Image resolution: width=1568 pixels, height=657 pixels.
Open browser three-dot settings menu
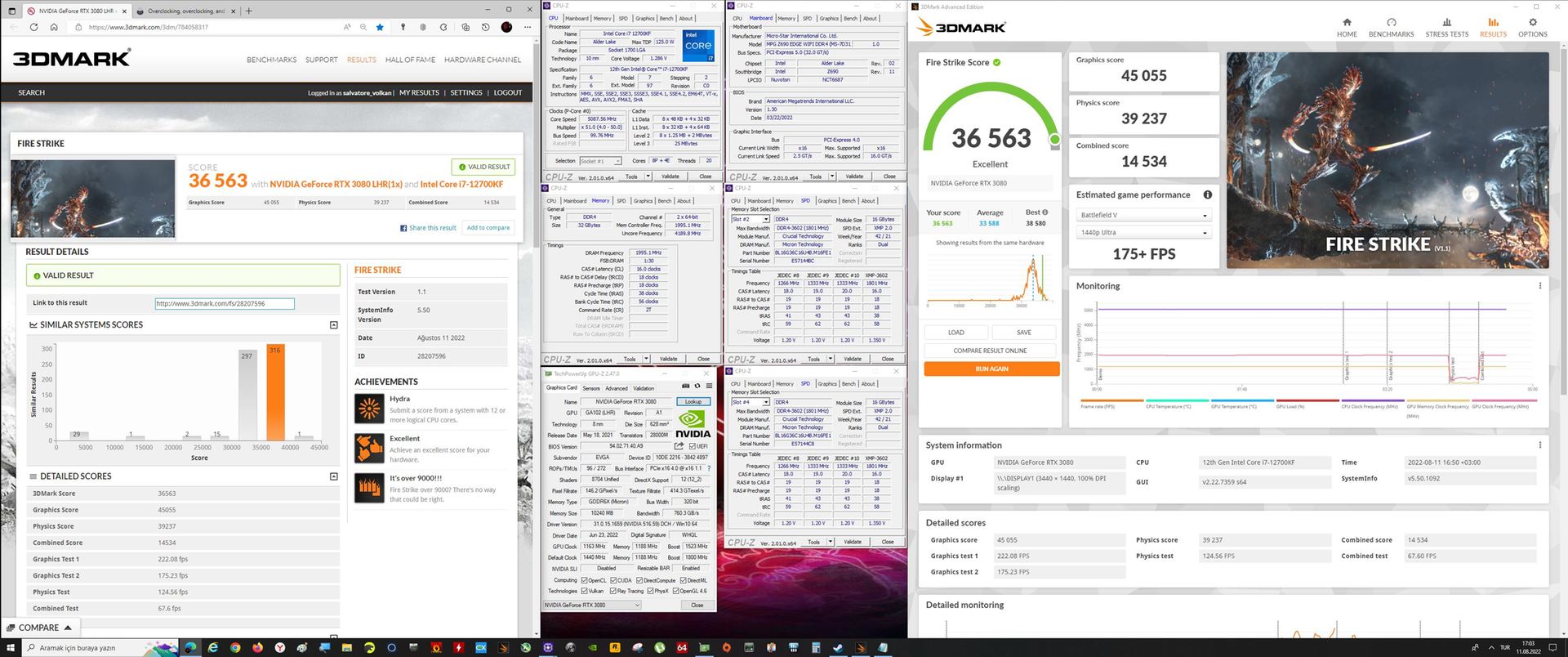click(528, 27)
